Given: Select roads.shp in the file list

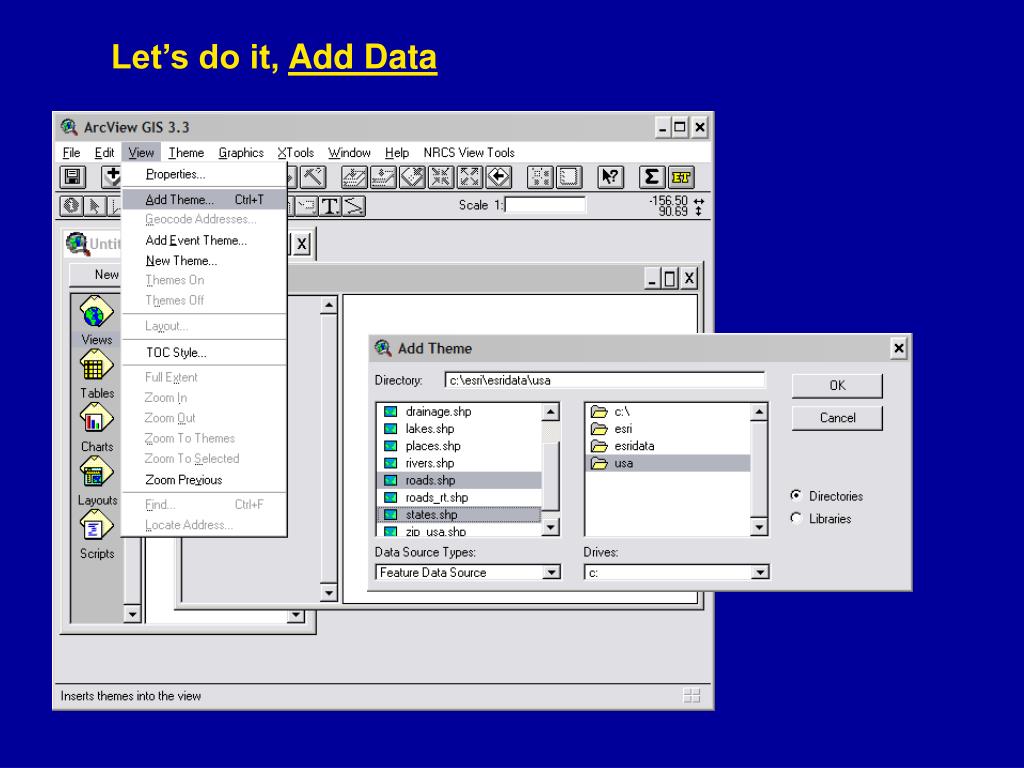Looking at the screenshot, I should 460,480.
